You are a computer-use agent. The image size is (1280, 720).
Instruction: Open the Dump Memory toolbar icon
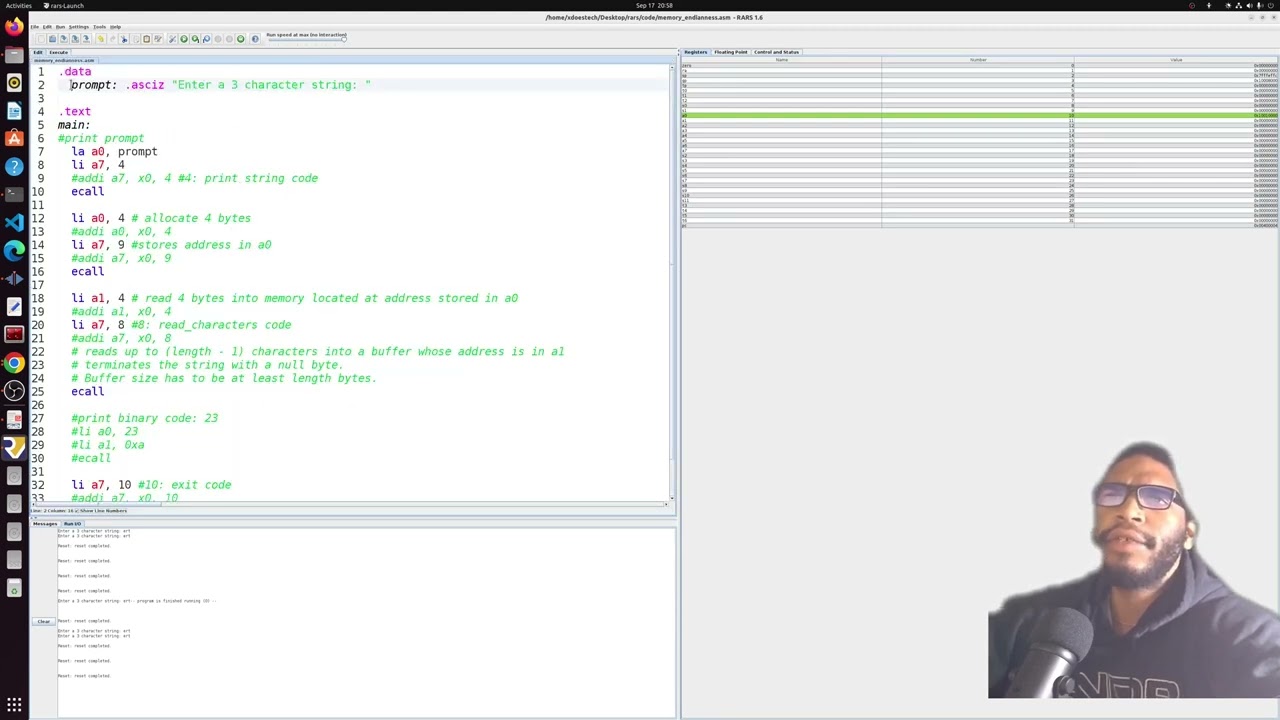[x=86, y=39]
